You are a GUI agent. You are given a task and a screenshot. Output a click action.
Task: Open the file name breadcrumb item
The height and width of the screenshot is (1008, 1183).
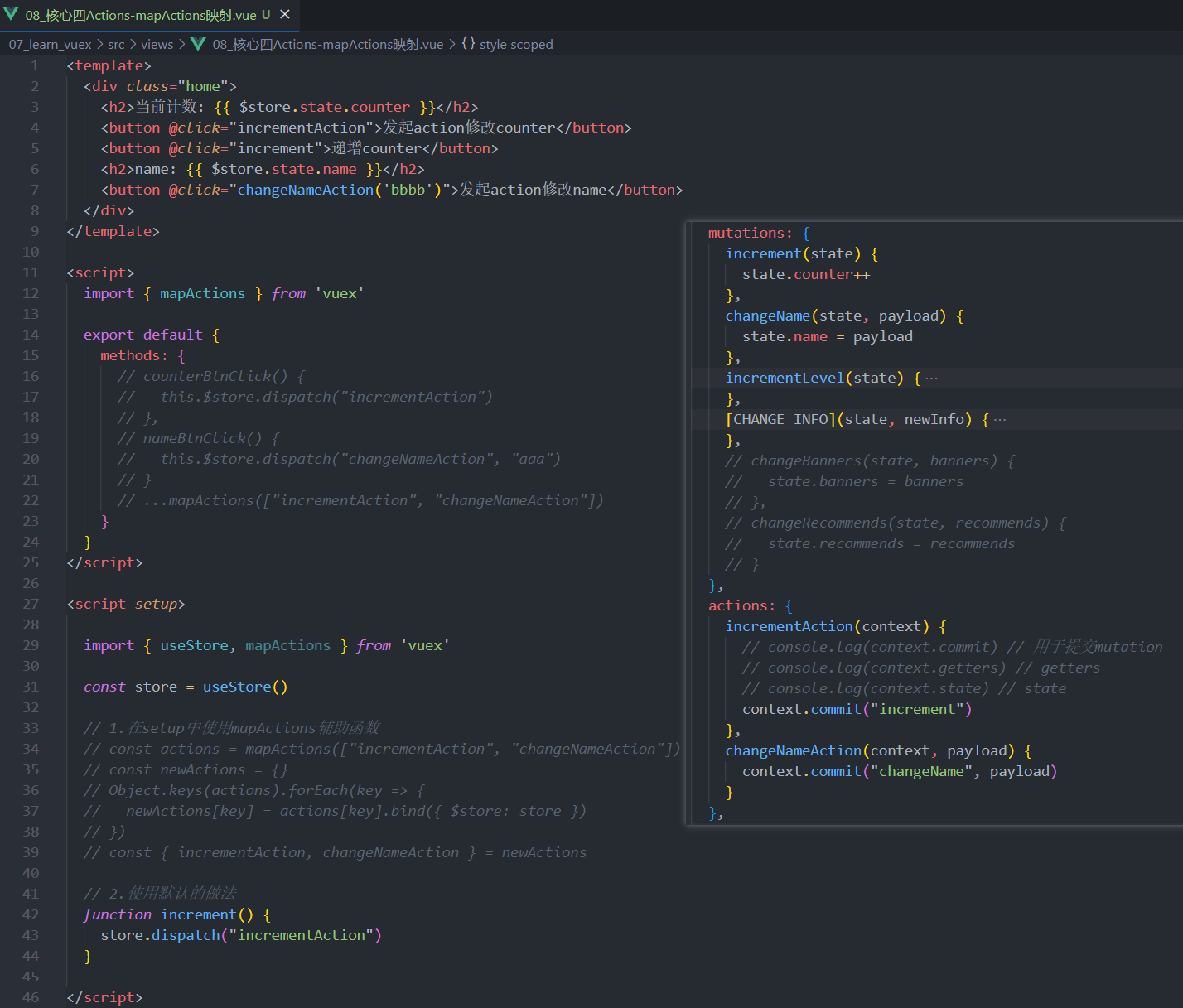coord(328,45)
